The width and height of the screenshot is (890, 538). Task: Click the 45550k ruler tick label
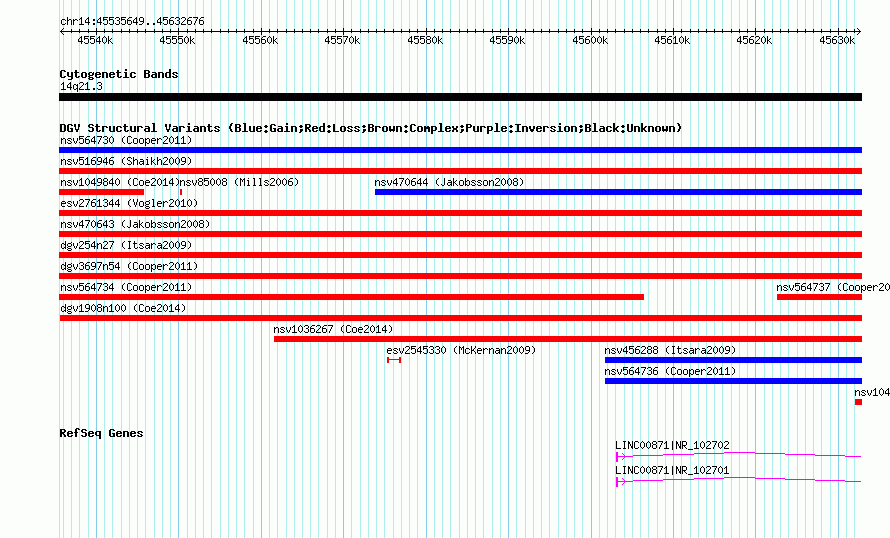(177, 40)
